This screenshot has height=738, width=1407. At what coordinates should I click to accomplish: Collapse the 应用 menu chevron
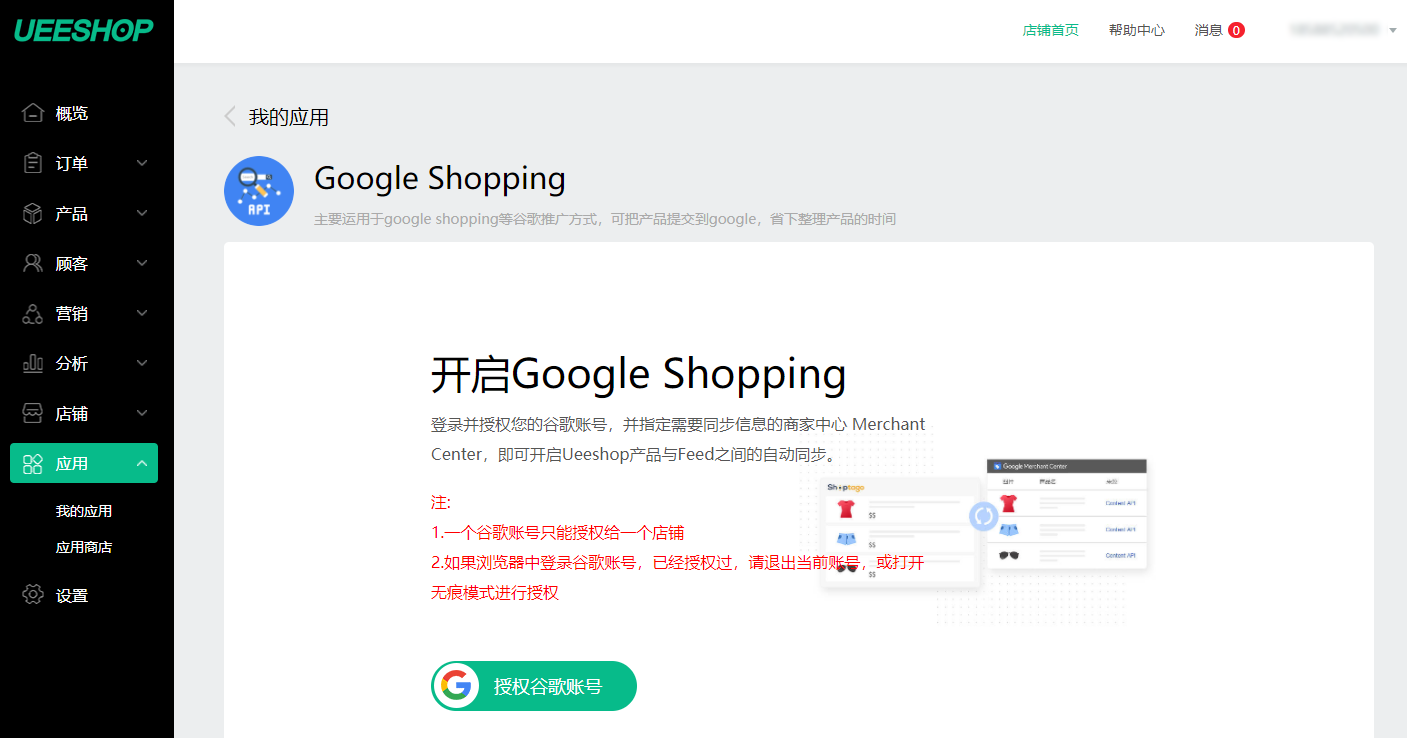click(142, 463)
